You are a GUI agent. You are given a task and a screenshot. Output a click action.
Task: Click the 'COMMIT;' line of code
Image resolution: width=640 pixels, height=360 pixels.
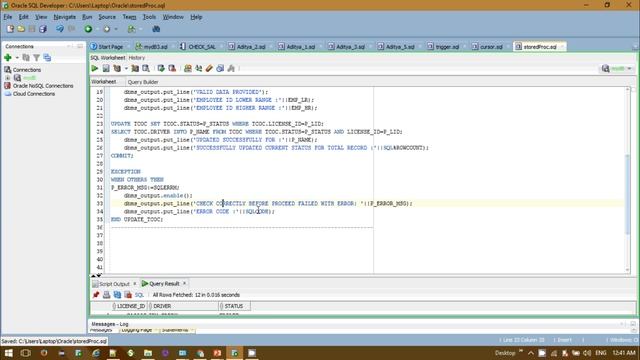click(122, 156)
